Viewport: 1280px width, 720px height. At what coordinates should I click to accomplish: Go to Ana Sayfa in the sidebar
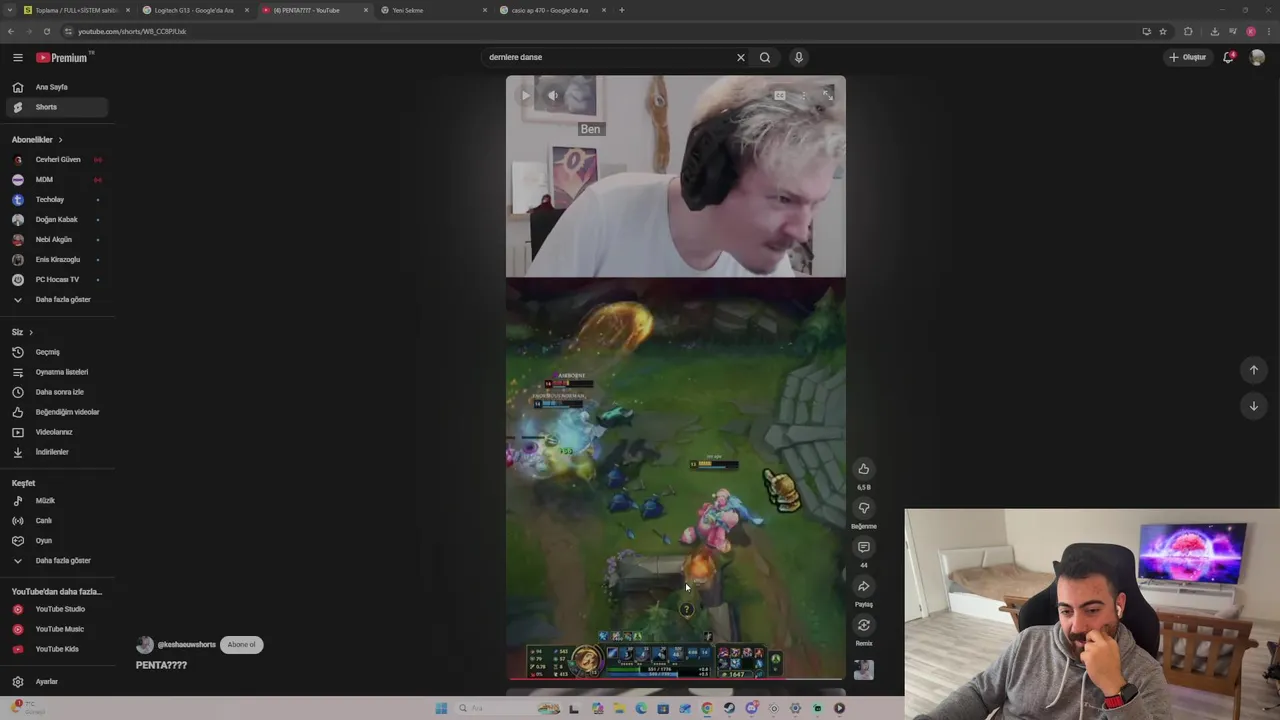57,87
